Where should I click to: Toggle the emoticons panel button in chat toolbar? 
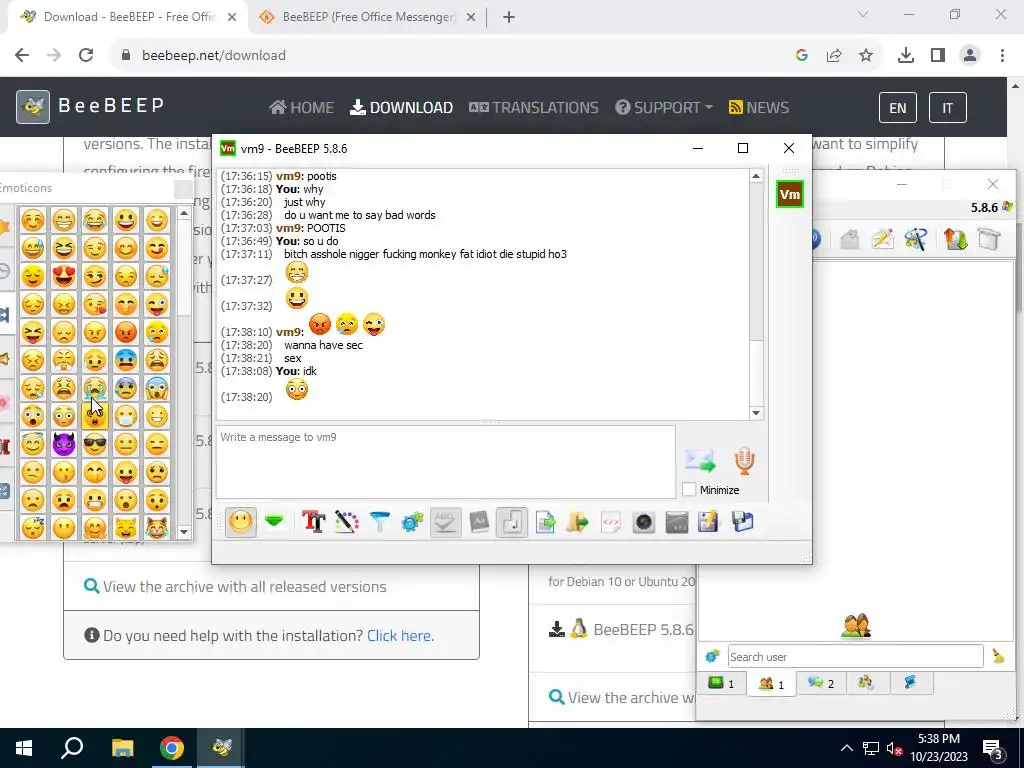[x=240, y=522]
